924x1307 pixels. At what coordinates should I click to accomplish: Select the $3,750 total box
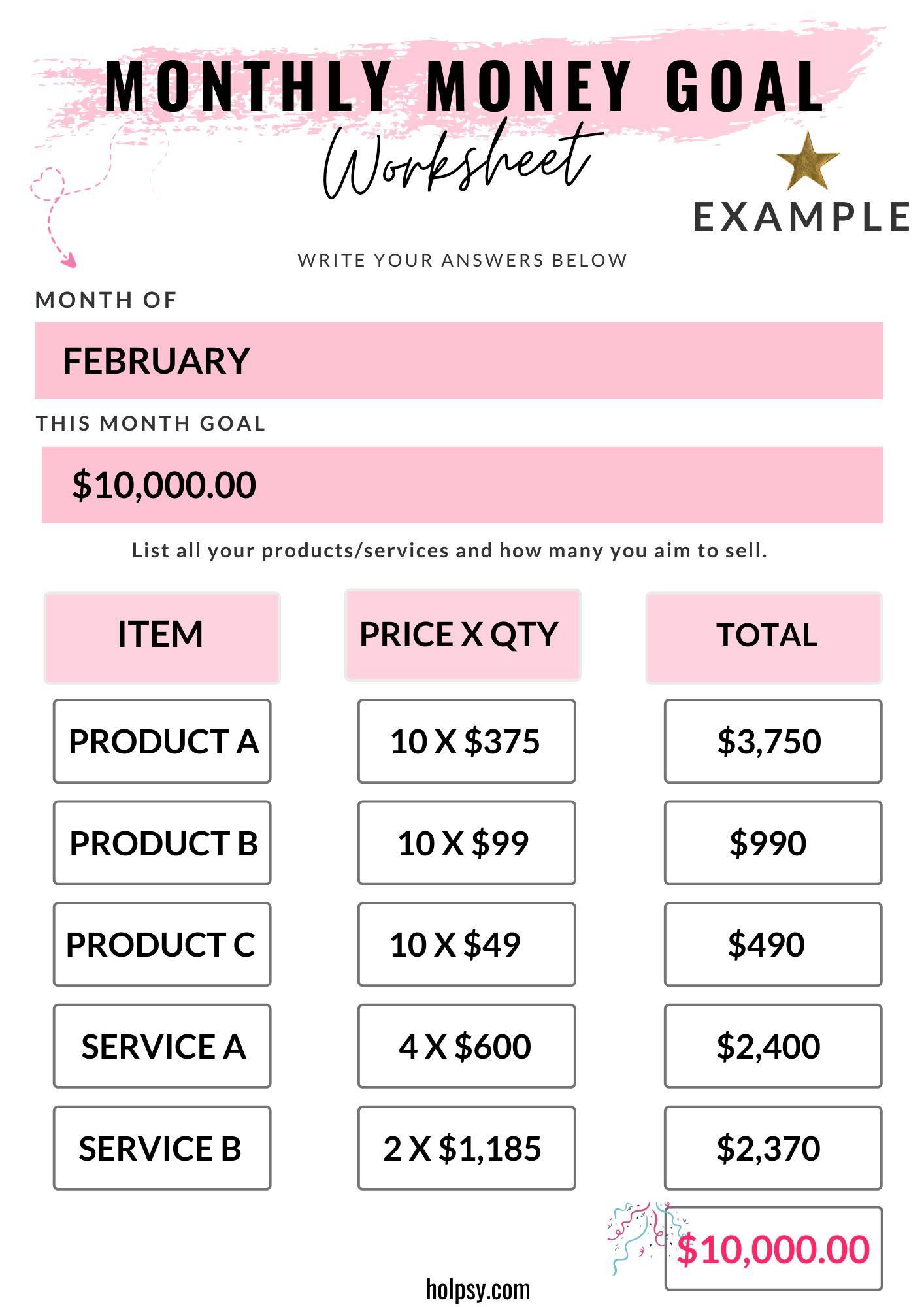pos(772,741)
